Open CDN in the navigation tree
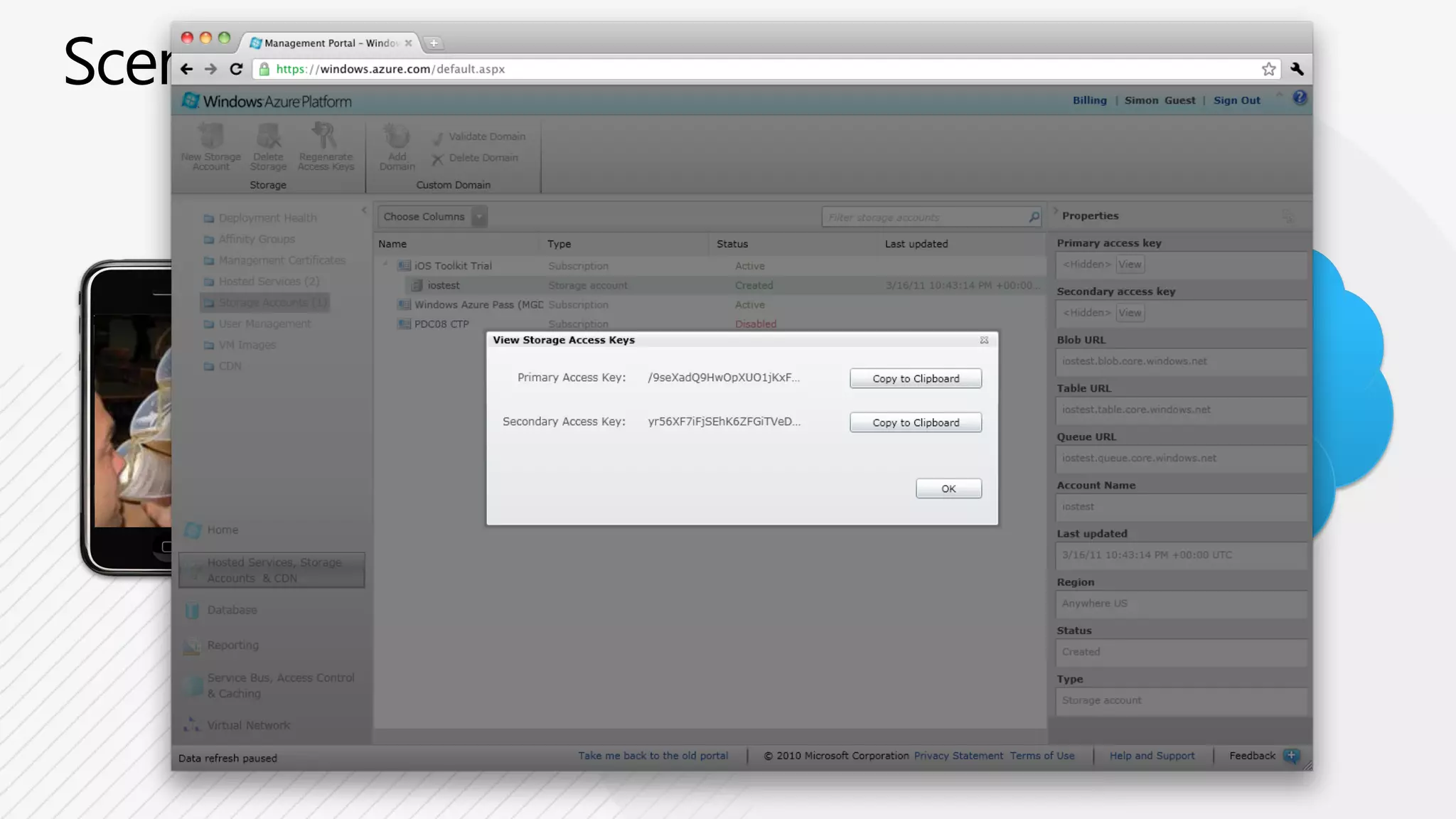 click(x=230, y=366)
